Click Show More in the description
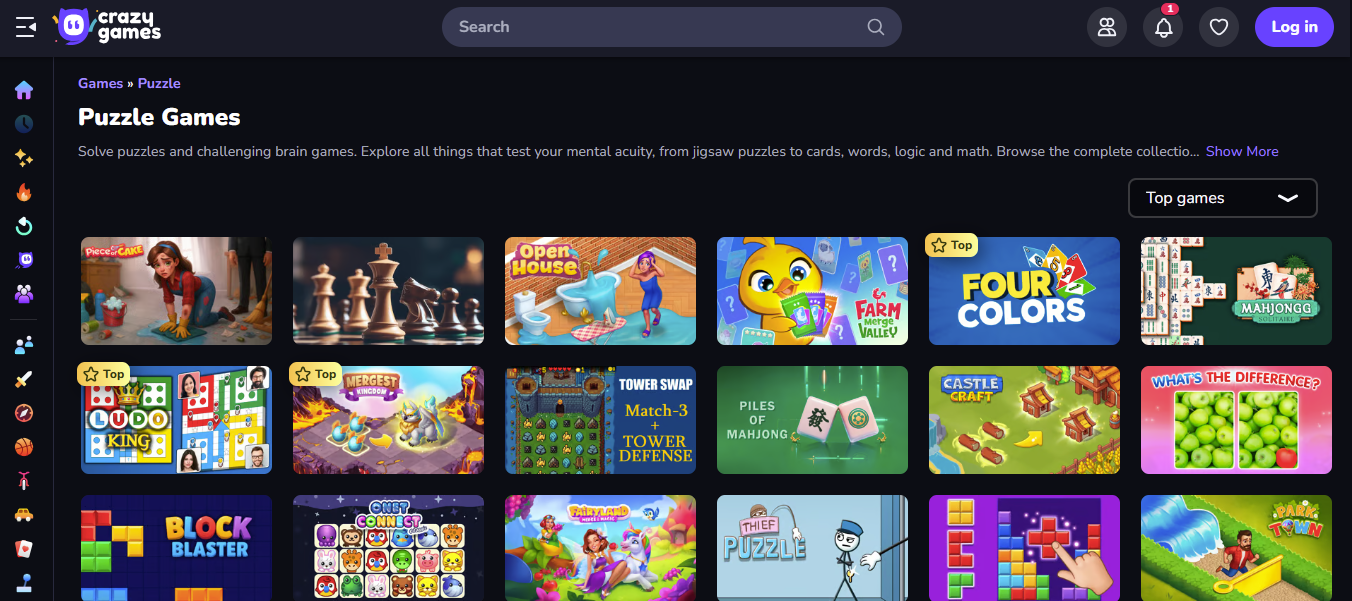 pyautogui.click(x=1242, y=151)
